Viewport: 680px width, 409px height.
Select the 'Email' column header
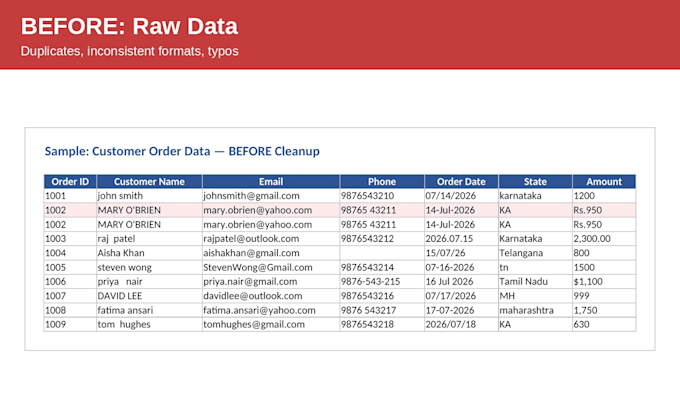coord(271,181)
